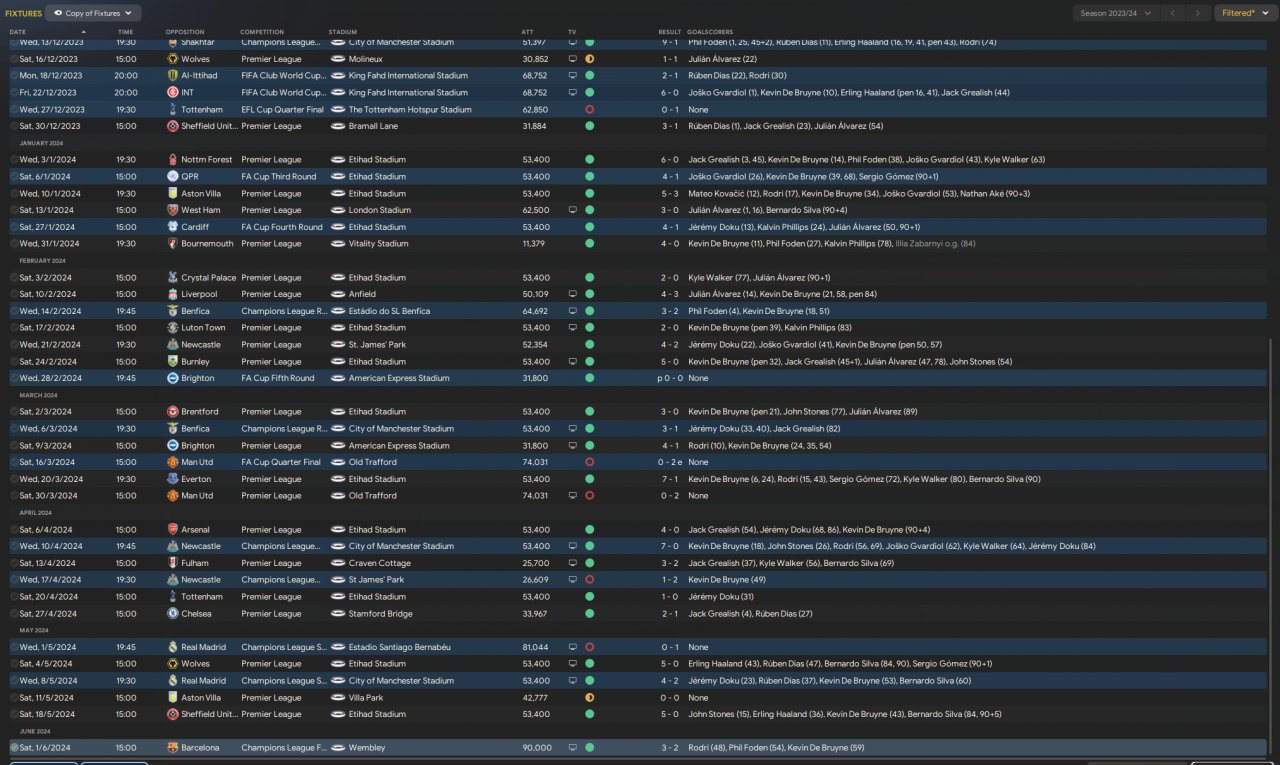Sort by the Result column header

[669, 32]
